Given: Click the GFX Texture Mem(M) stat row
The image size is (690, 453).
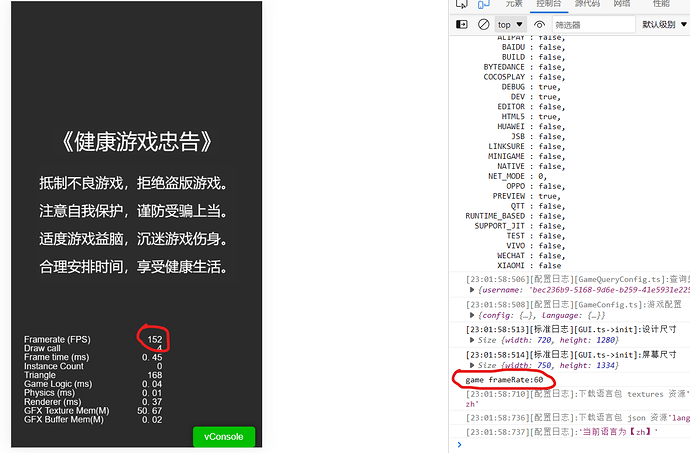Looking at the screenshot, I should coord(93,411).
